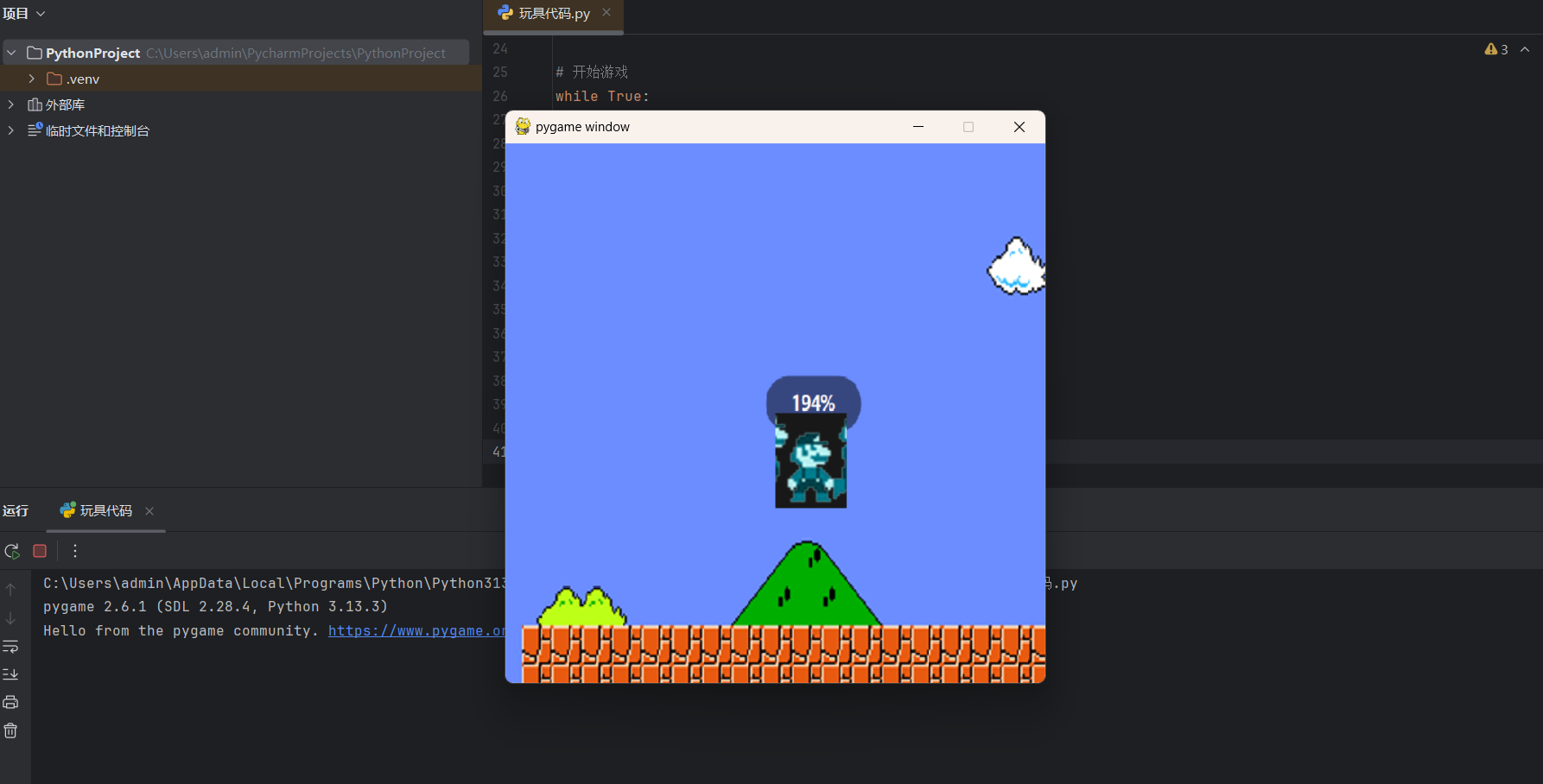The width and height of the screenshot is (1543, 784).
Task: Click the 194% label above Mario
Action: tap(814, 402)
